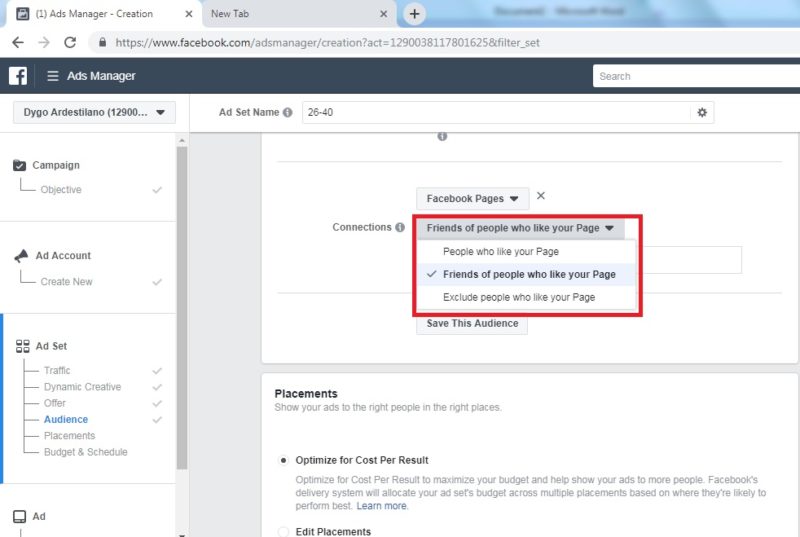The height and width of the screenshot is (537, 800).
Task: Click the Placements section heading
Action: click(x=306, y=394)
